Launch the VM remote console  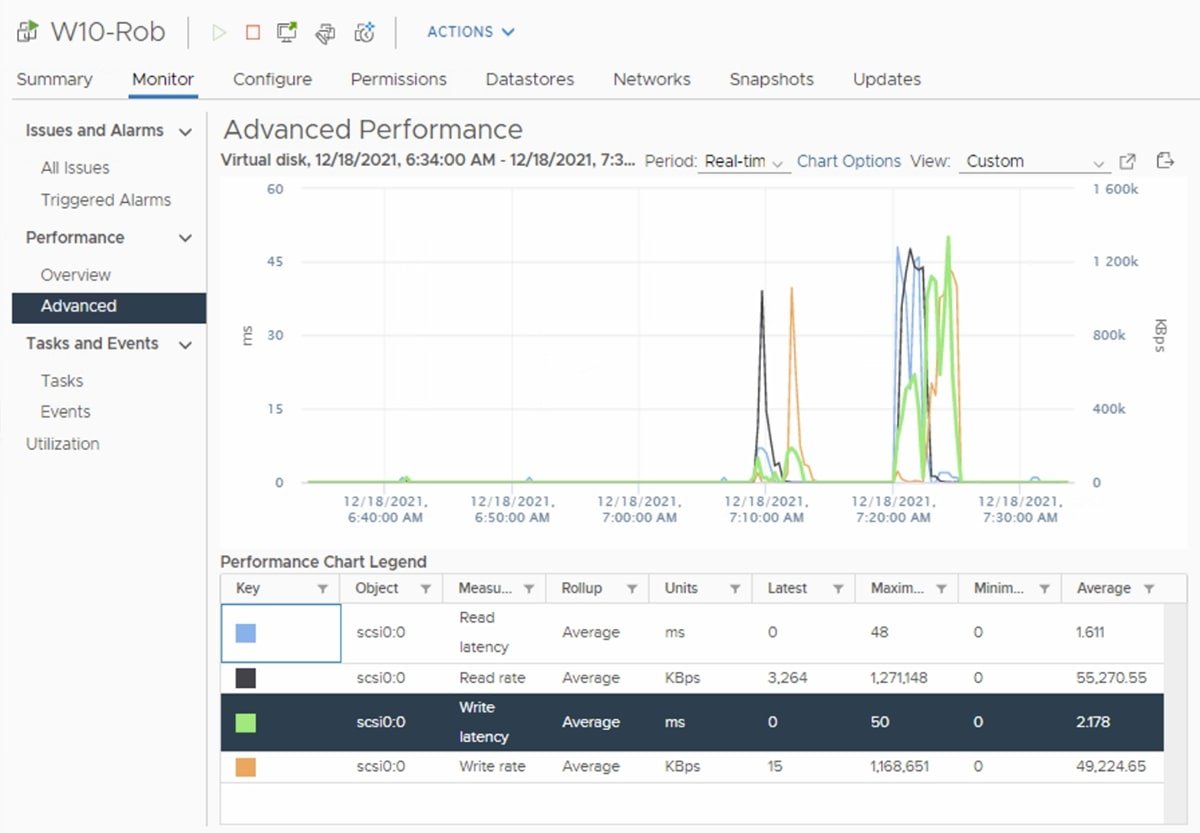coord(287,31)
